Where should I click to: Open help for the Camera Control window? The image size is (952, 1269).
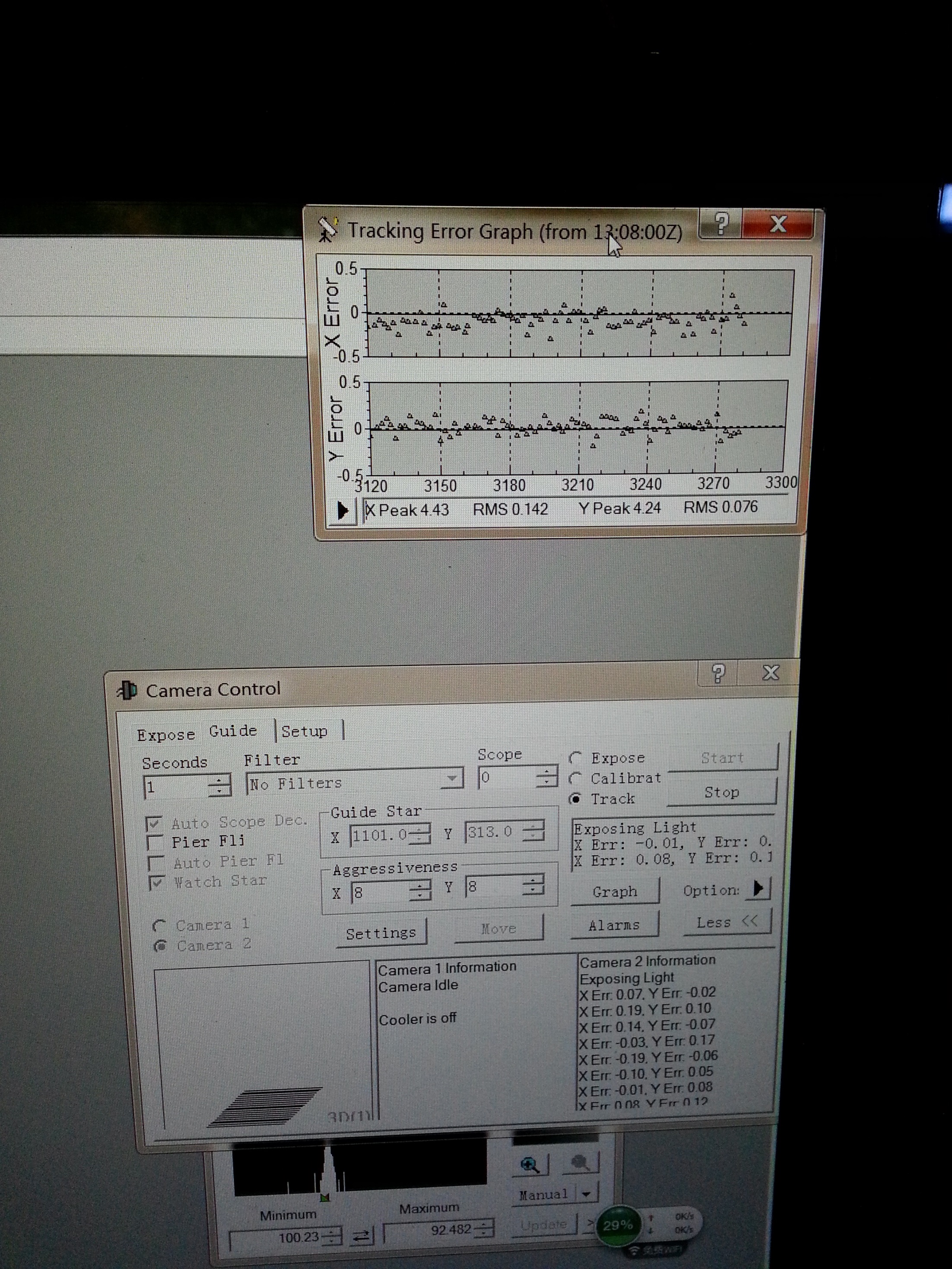tap(717, 673)
